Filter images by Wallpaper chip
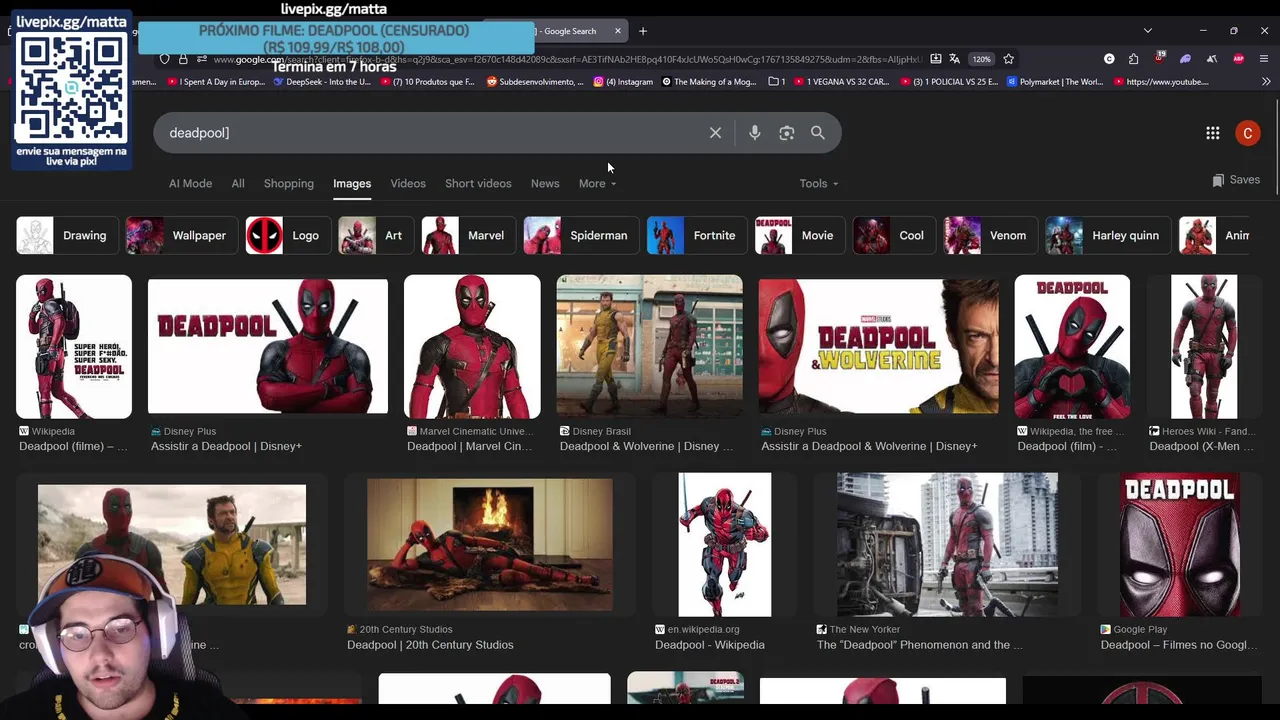This screenshot has width=1280, height=720. 181,236
